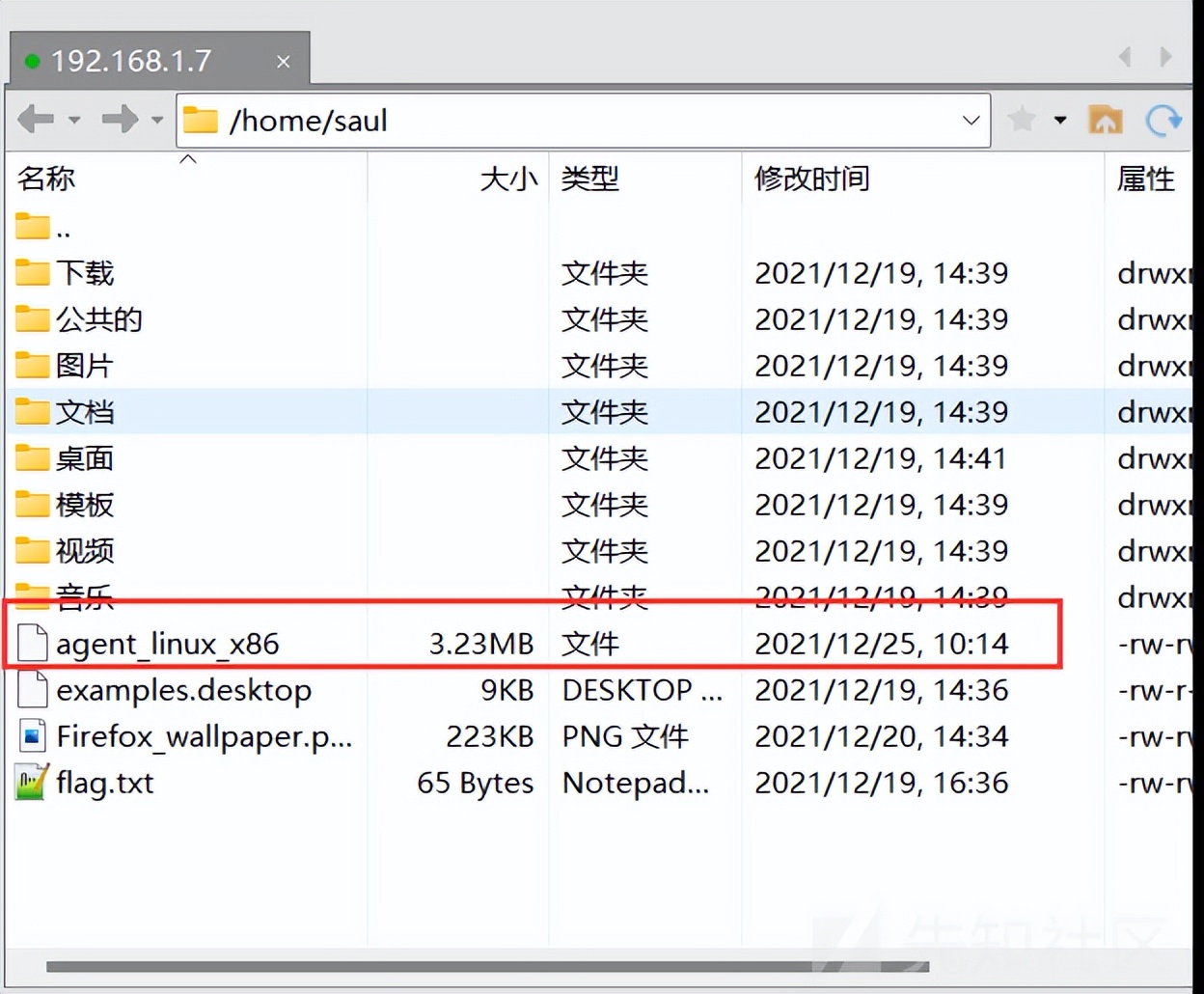
Task: Sort by the 类型 column header
Action: tap(590, 179)
